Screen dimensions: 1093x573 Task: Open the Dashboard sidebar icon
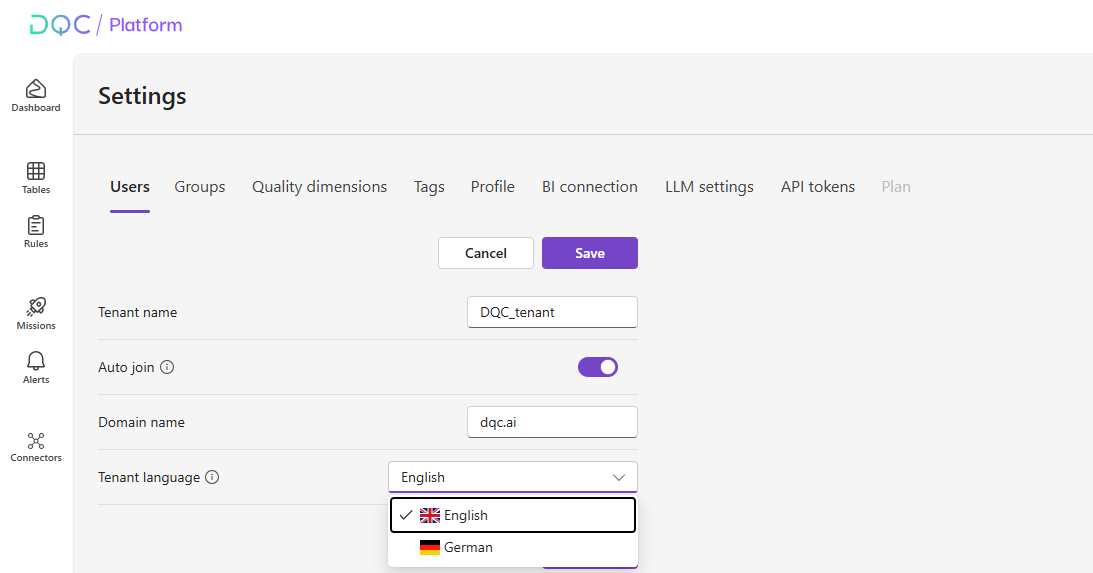(x=36, y=90)
